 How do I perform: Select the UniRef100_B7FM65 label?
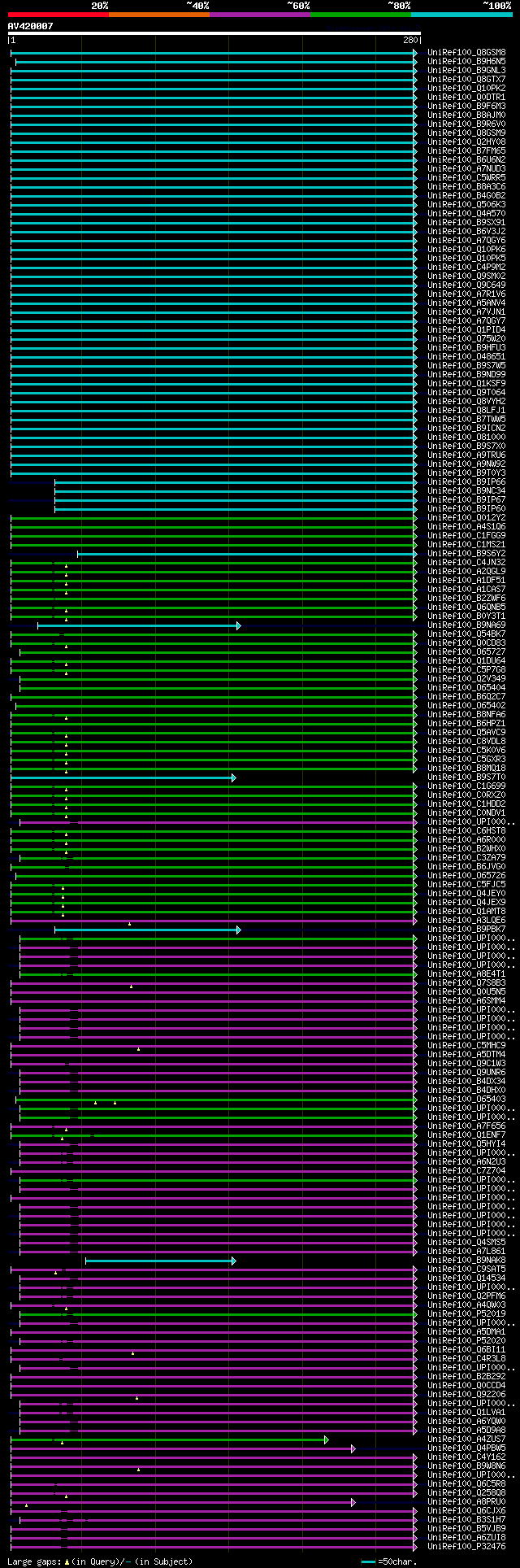466,150
